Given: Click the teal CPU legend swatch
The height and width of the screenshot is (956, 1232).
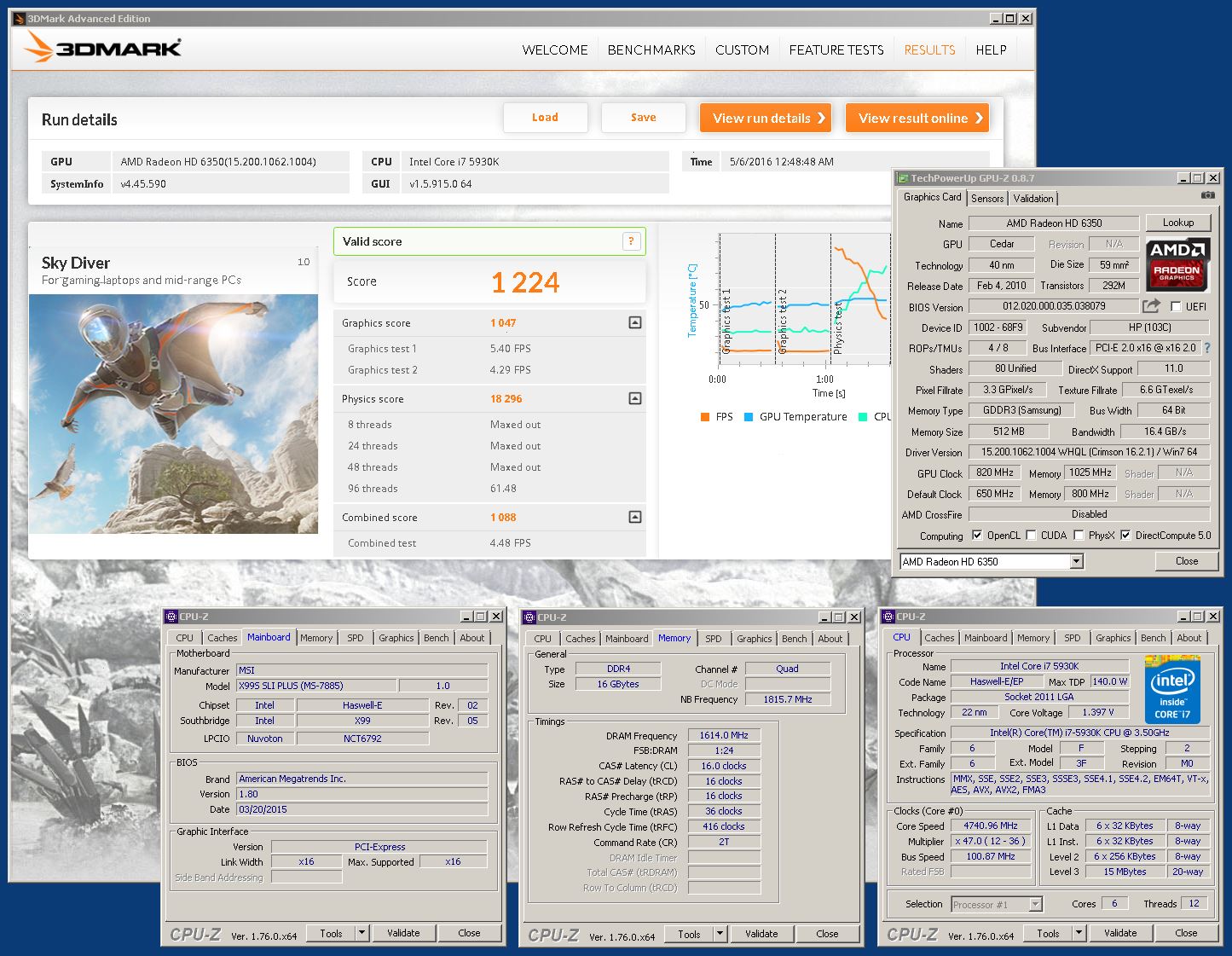Looking at the screenshot, I should click(863, 417).
